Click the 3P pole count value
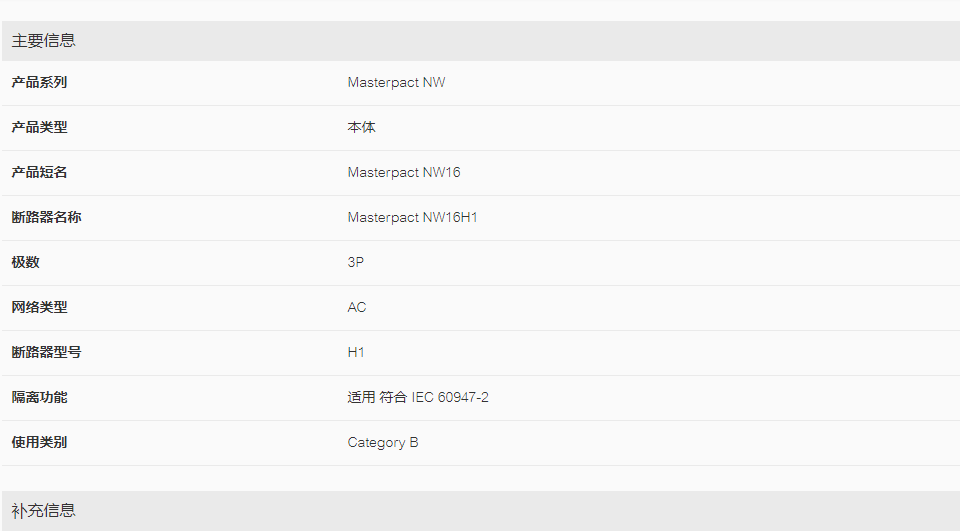Screen dimensions: 960x531 pyautogui.click(x=356, y=262)
